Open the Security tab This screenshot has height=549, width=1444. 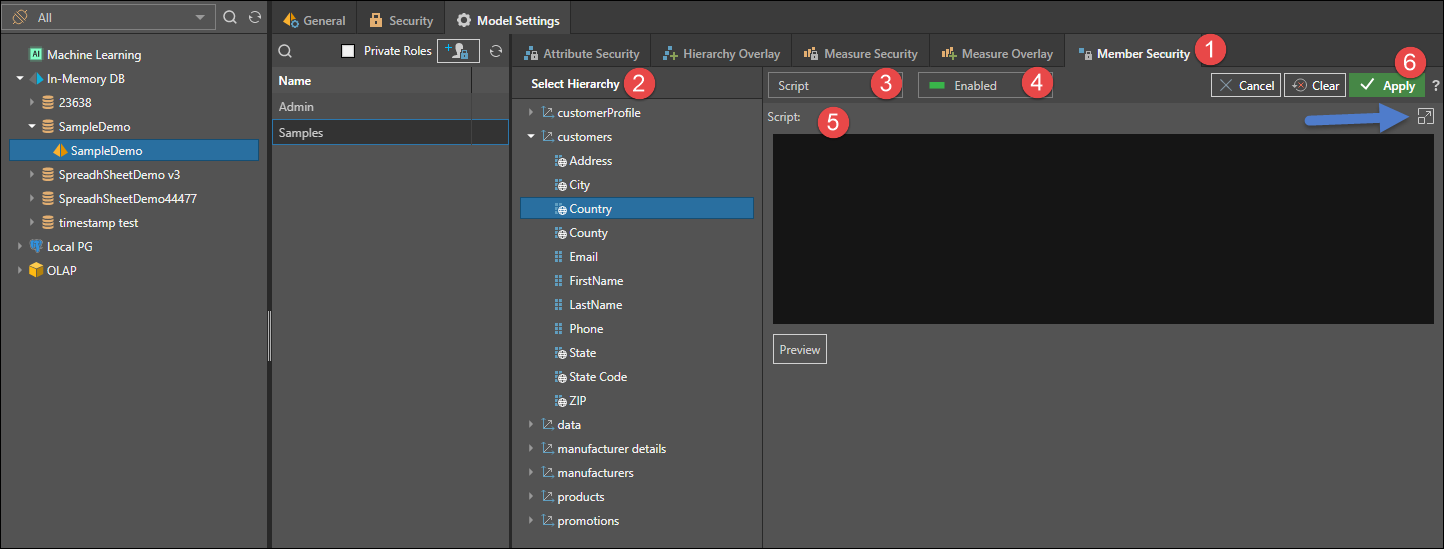401,20
